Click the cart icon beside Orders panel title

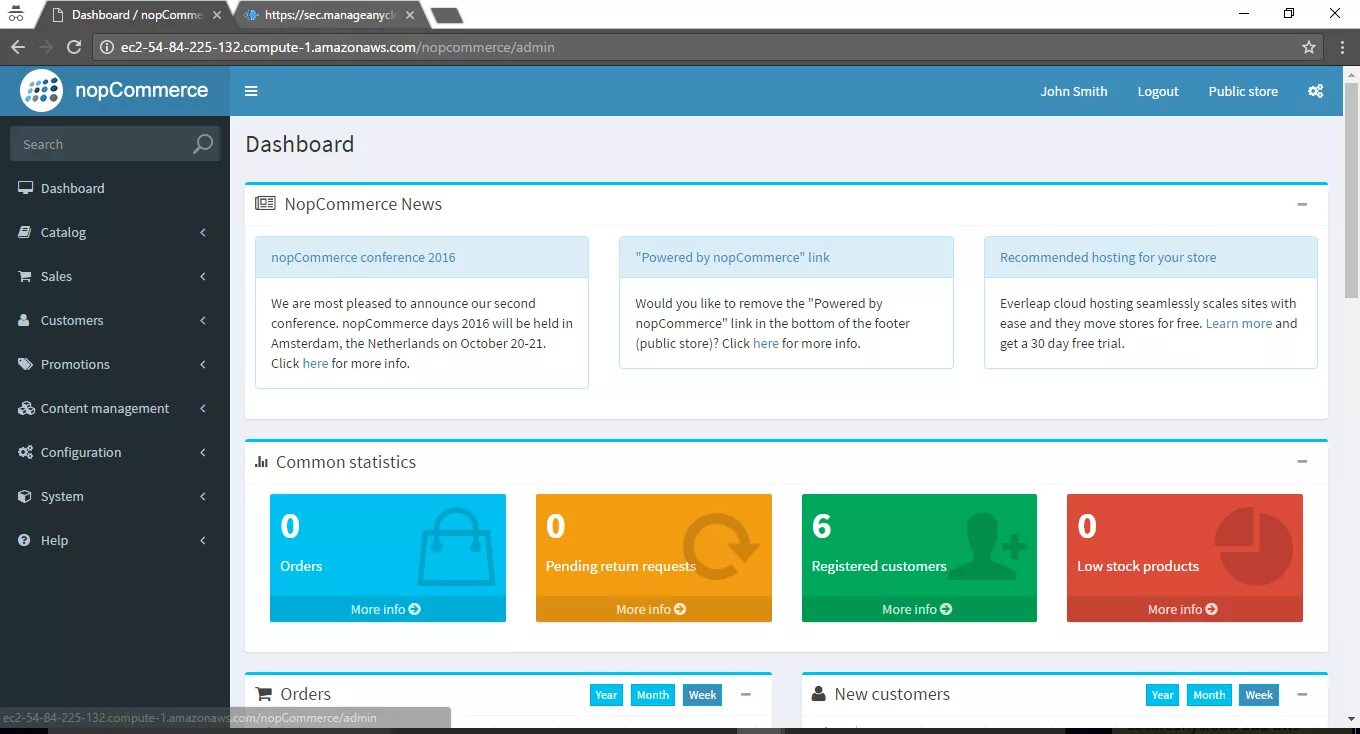coord(264,694)
